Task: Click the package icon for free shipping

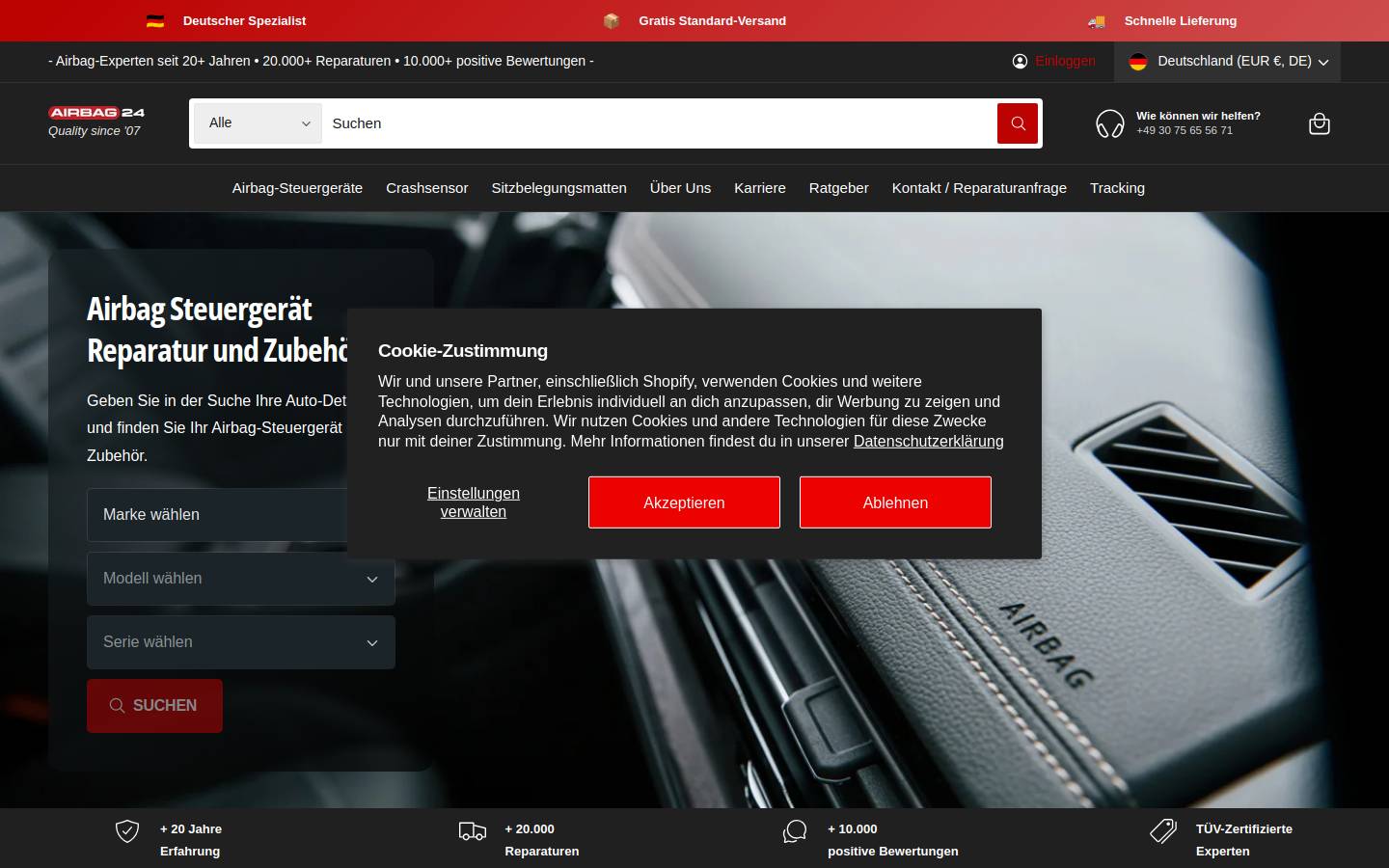Action: pos(612,20)
